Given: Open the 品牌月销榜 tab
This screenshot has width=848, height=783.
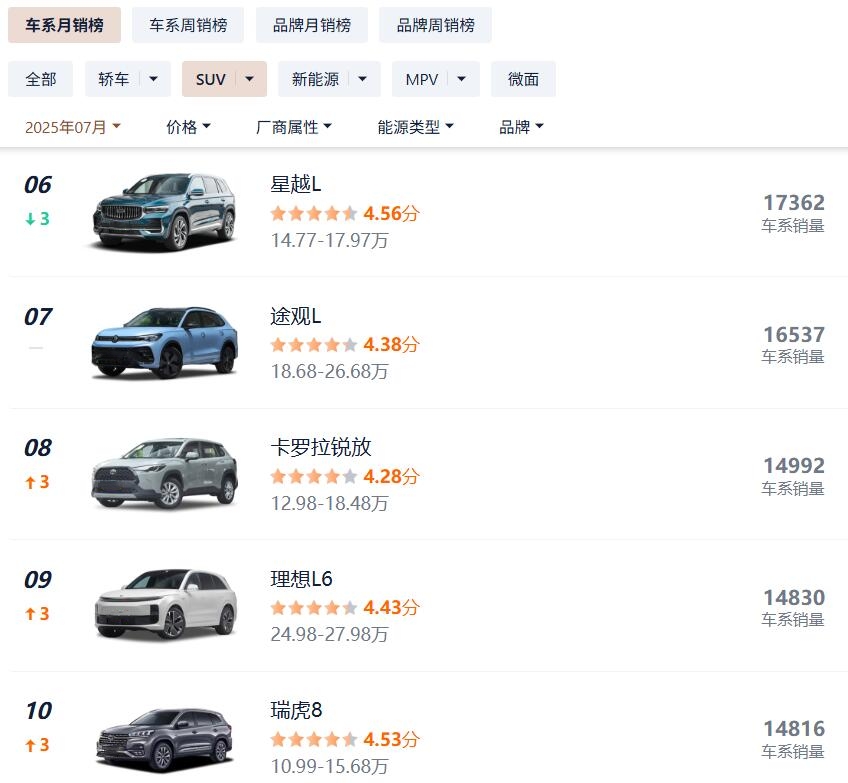Looking at the screenshot, I should click(312, 25).
